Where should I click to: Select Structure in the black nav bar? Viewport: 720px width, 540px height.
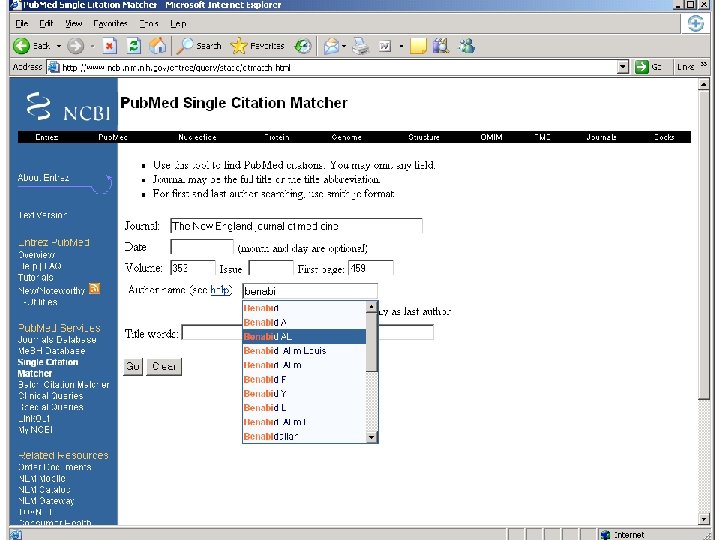424,137
